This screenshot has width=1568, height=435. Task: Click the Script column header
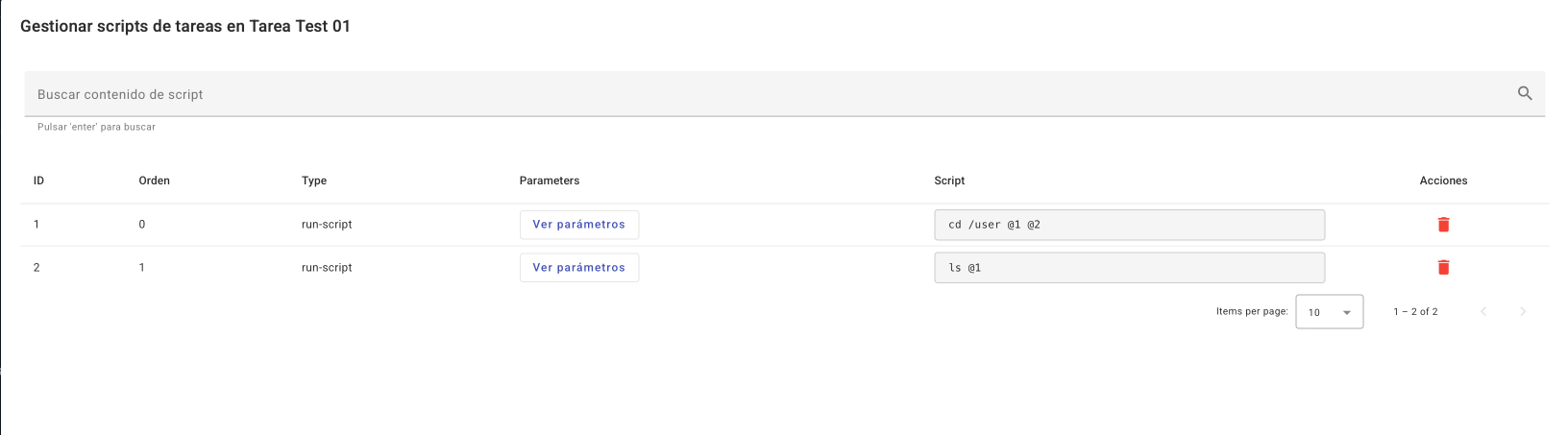pyautogui.click(x=949, y=181)
